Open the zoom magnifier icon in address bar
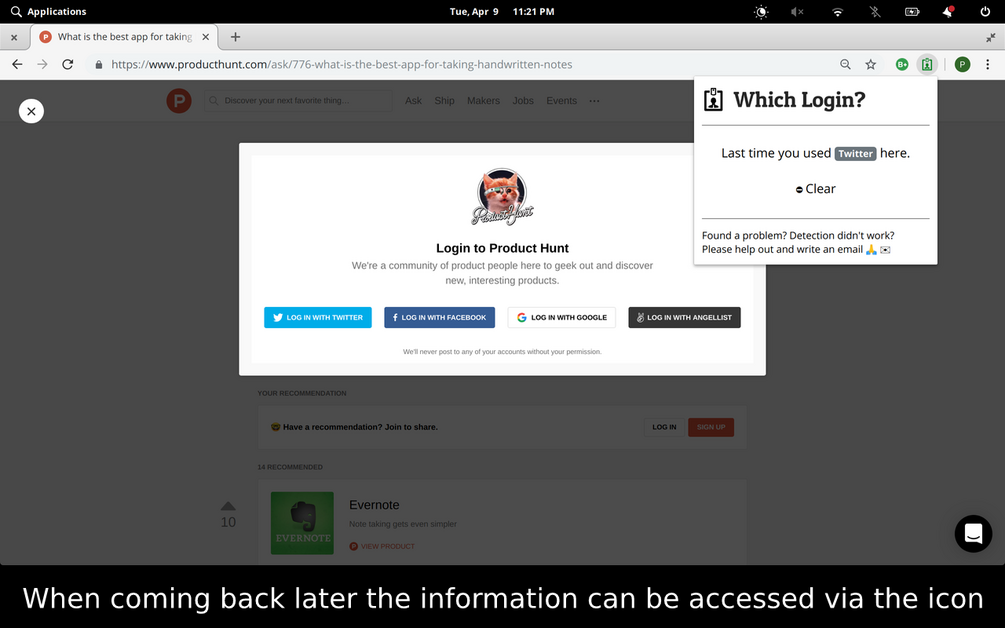The height and width of the screenshot is (628, 1005). coord(845,64)
